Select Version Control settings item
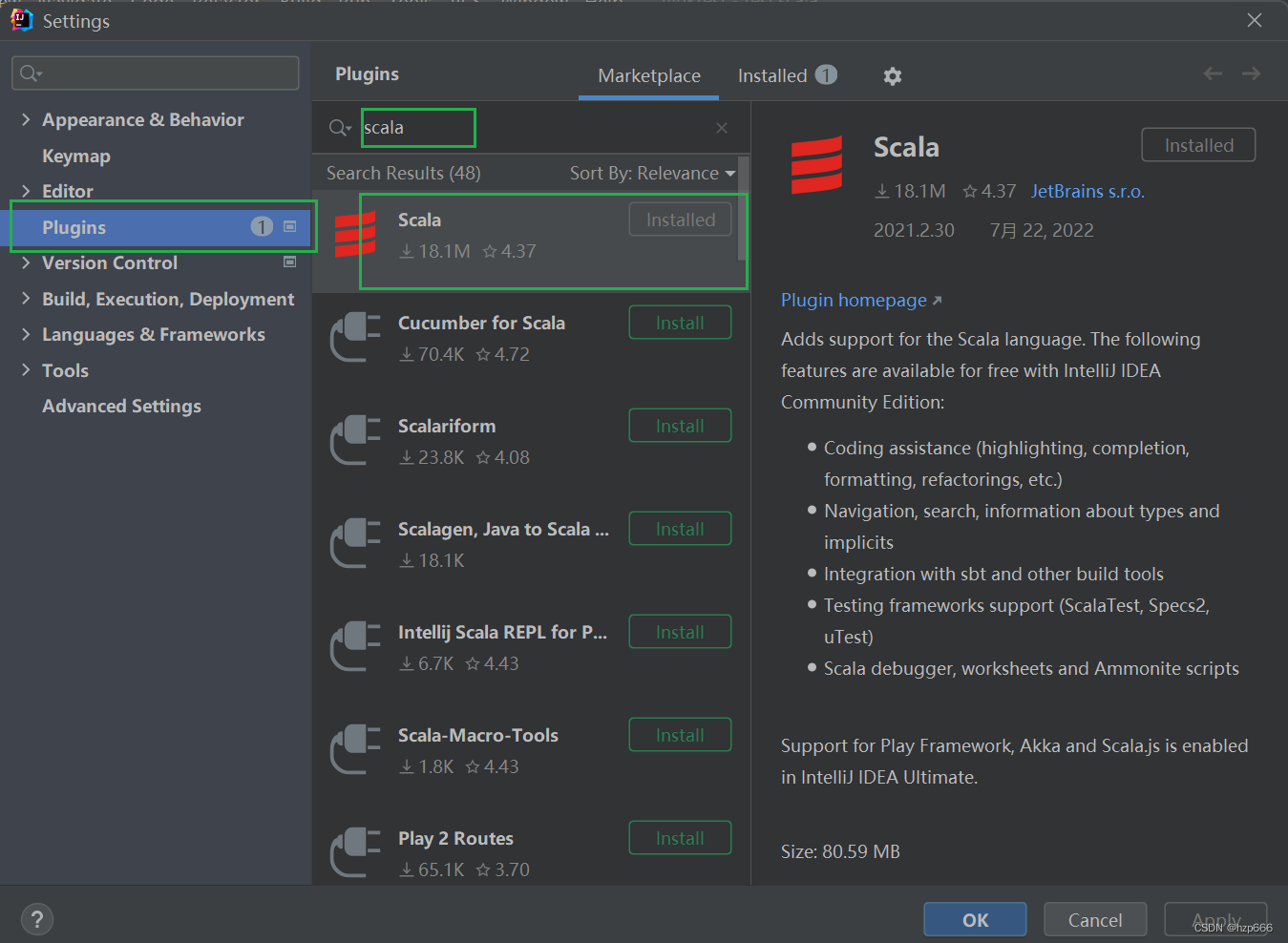This screenshot has width=1288, height=943. coord(110,262)
